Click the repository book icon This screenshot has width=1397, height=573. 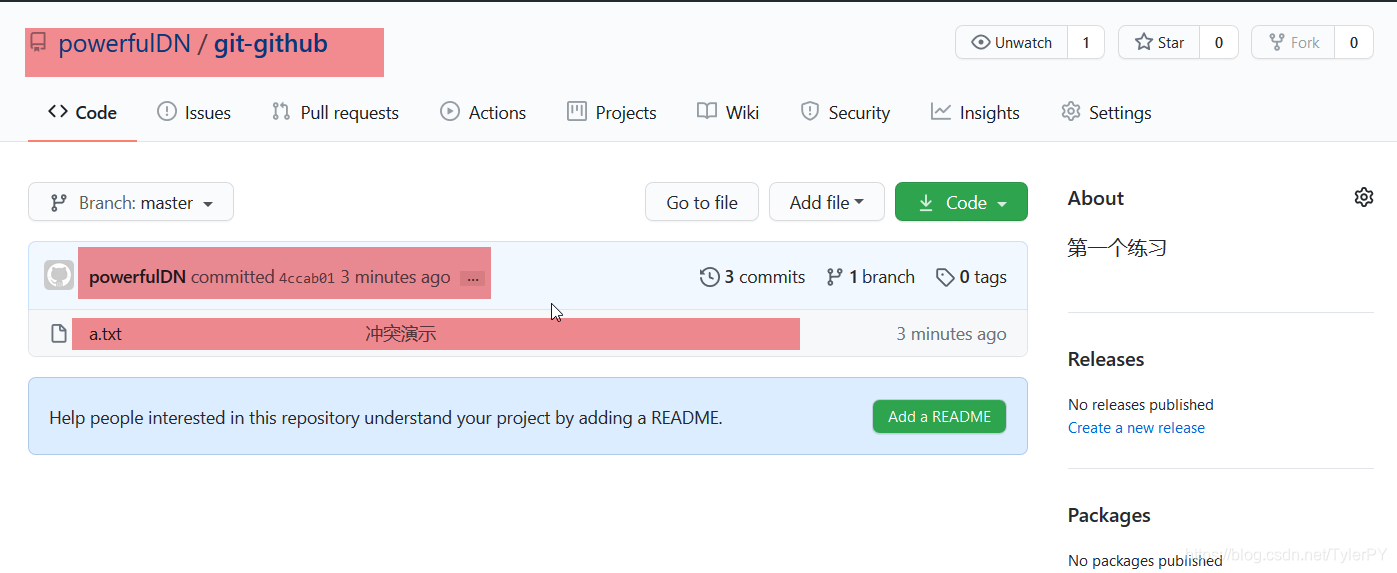pyautogui.click(x=38, y=42)
